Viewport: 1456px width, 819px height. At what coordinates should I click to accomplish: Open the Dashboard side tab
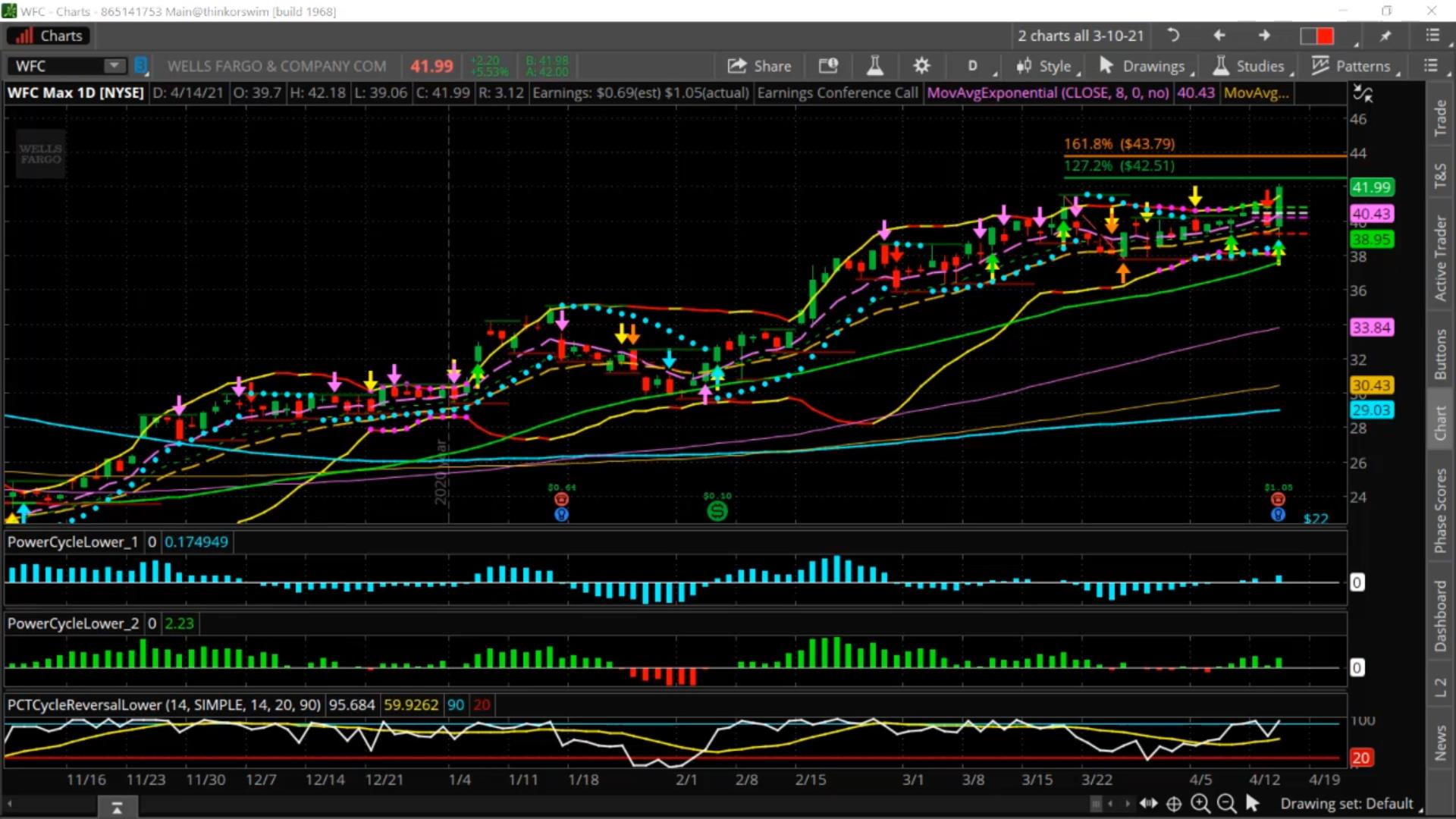[x=1441, y=616]
